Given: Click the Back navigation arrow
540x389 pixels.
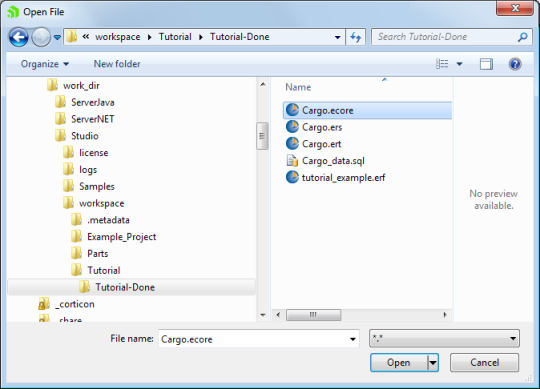Looking at the screenshot, I should pos(19,37).
